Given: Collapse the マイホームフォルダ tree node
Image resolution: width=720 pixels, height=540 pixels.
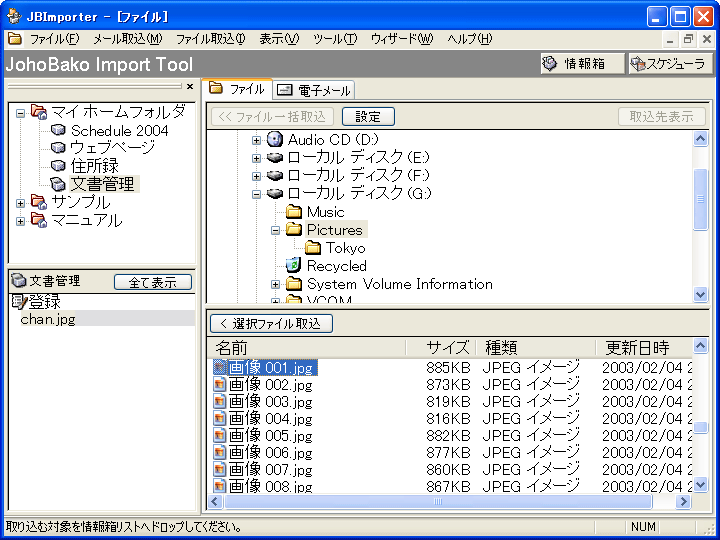Looking at the screenshot, I should pyautogui.click(x=20, y=112).
